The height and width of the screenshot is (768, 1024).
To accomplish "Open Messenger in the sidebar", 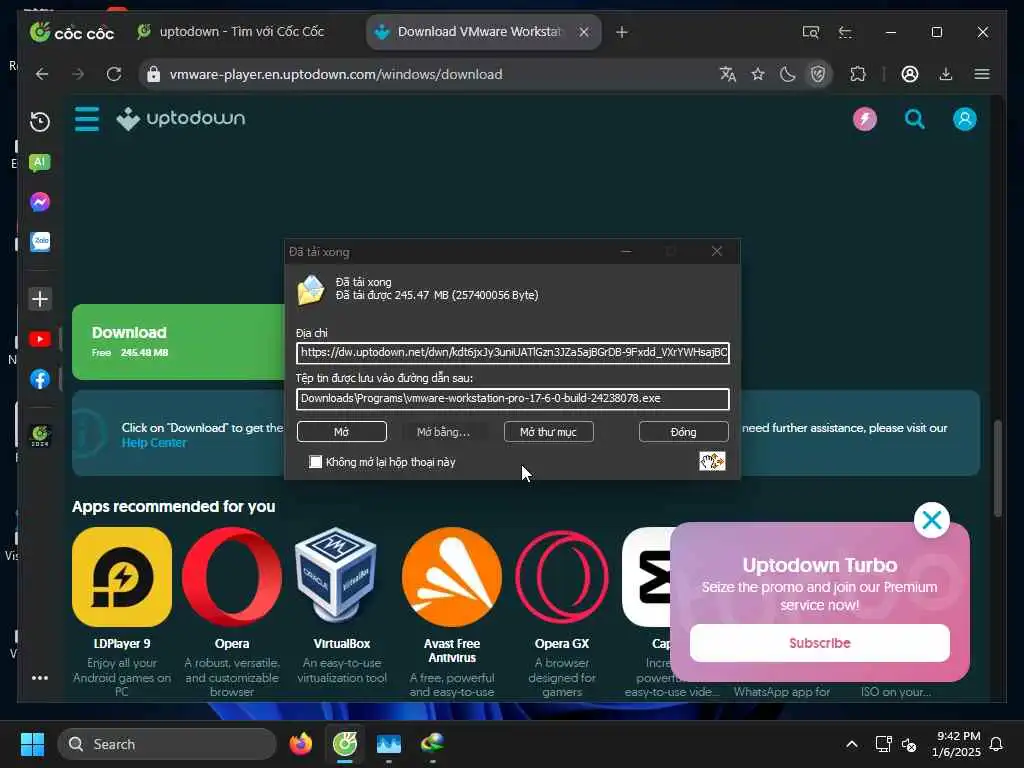I will (40, 202).
